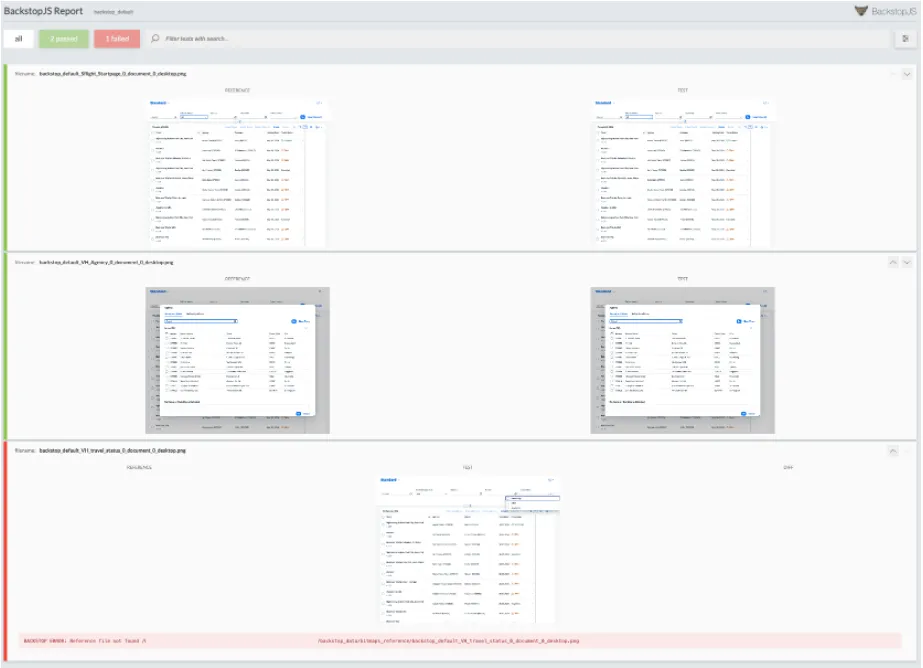Click the BackstopJS Report title

pos(44,11)
